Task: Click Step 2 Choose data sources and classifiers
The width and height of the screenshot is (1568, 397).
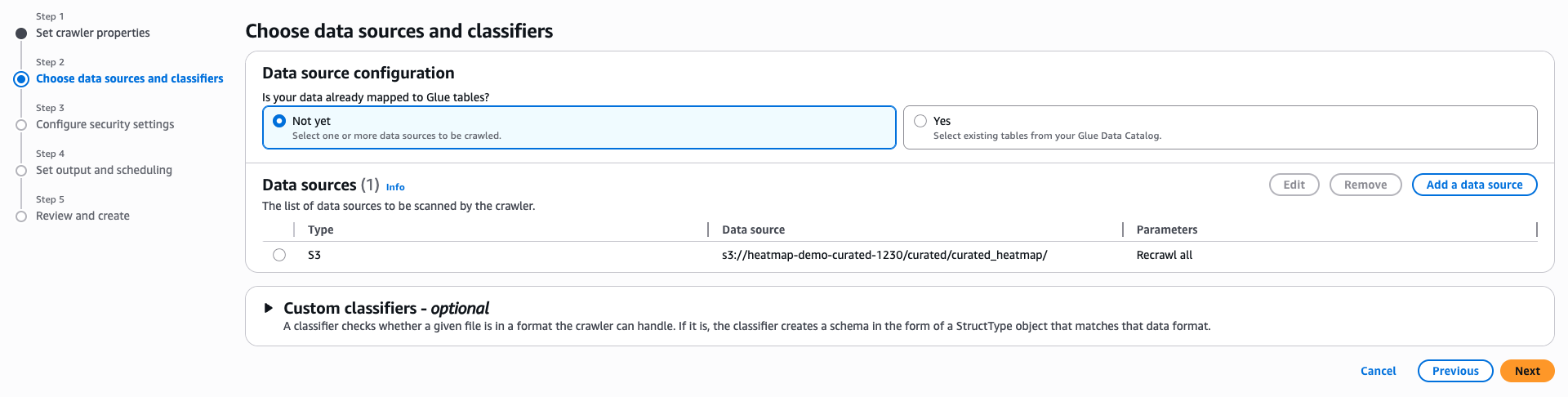Action: point(129,78)
